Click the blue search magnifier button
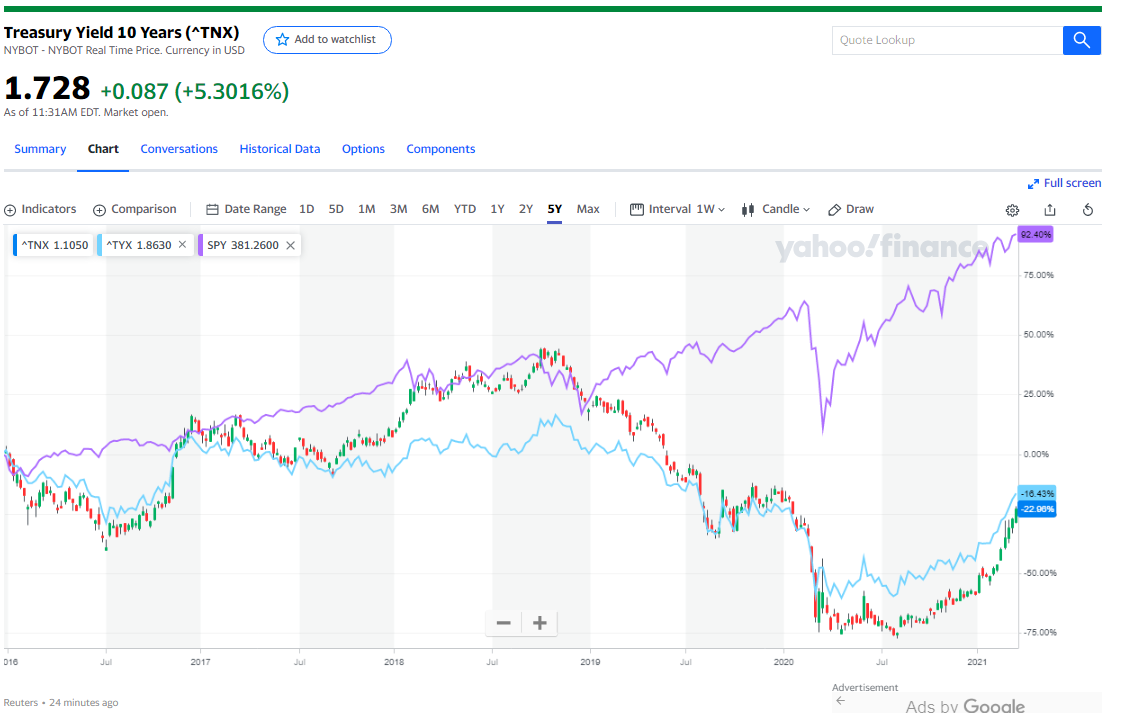1124x713 pixels. pos(1081,40)
